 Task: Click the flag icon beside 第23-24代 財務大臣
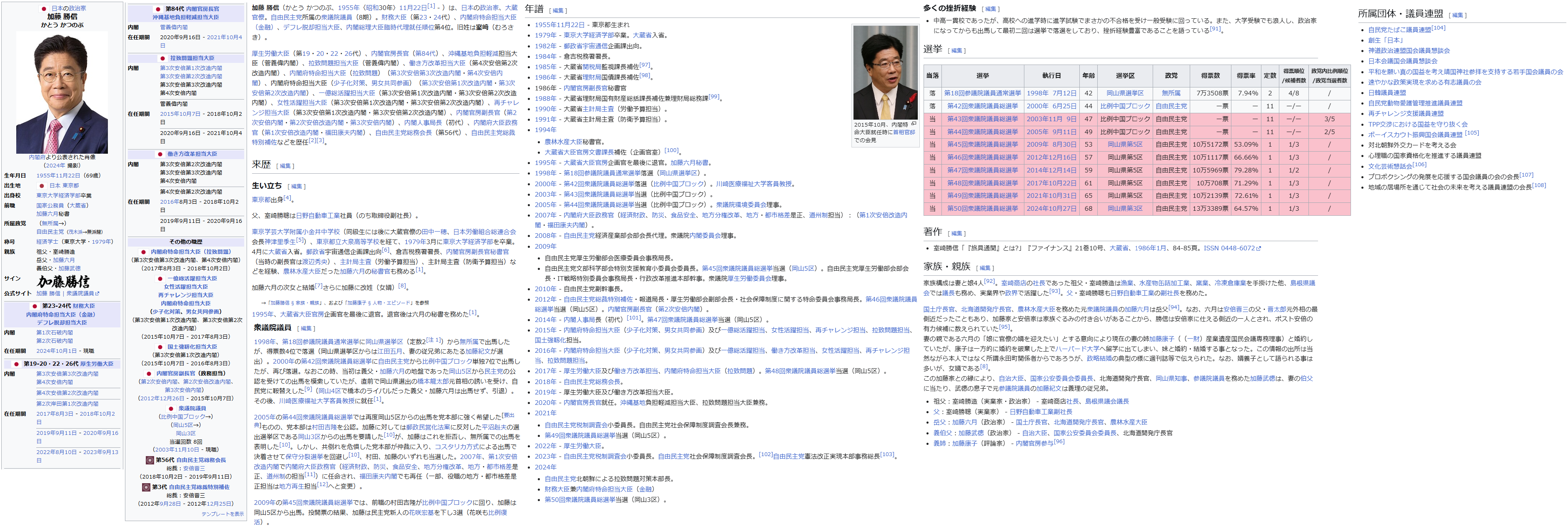(35, 306)
